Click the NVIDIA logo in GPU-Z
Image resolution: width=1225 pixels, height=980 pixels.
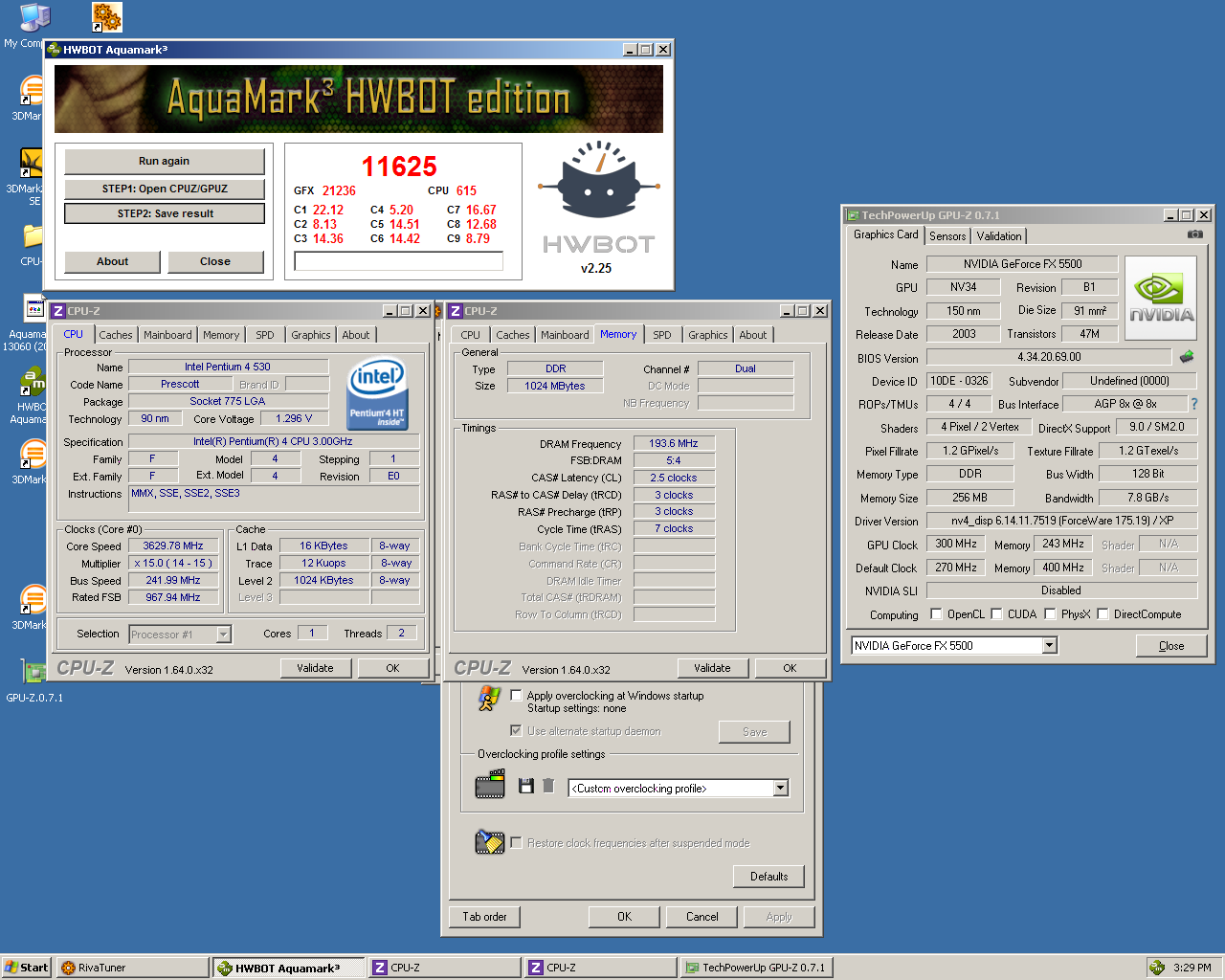pos(1161,298)
